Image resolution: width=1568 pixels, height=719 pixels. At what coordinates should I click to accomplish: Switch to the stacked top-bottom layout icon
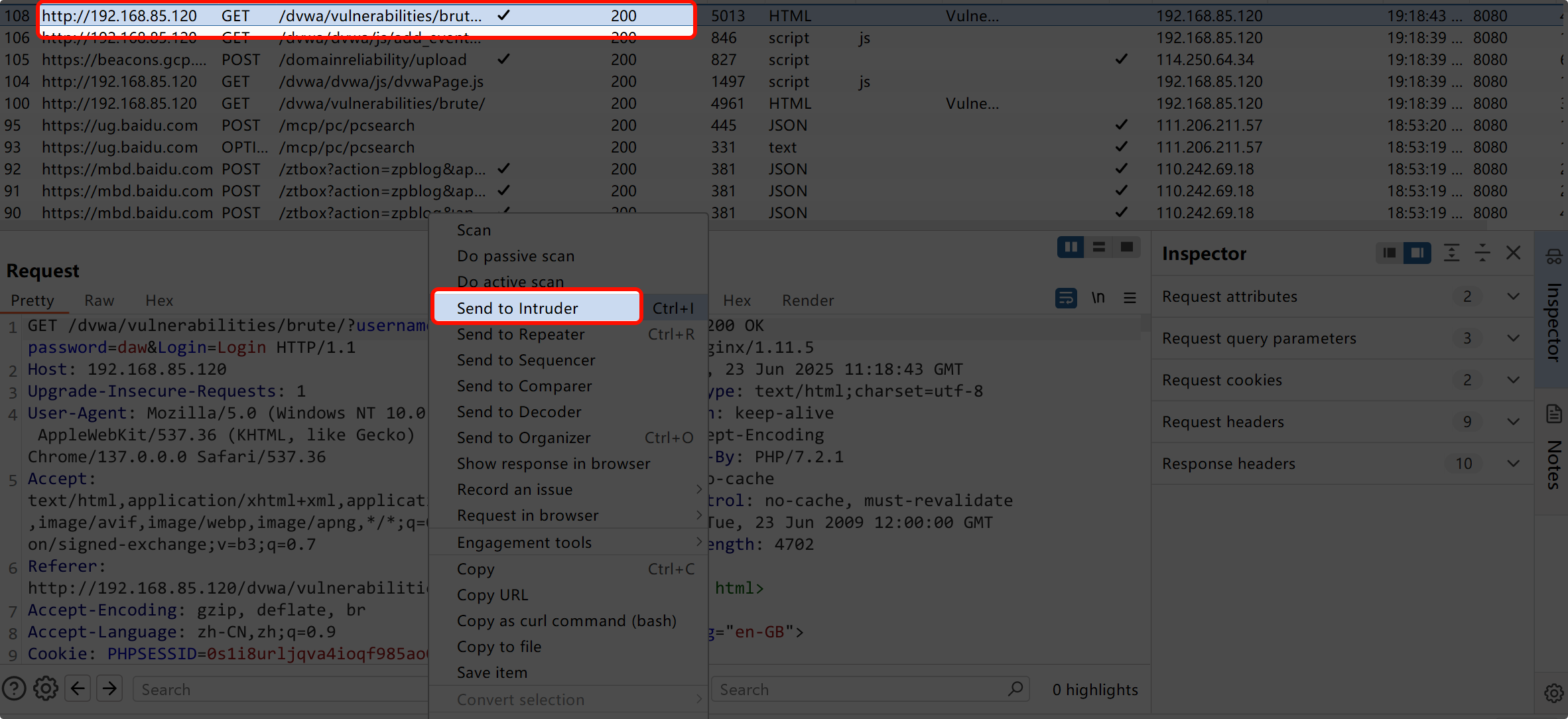pyautogui.click(x=1099, y=247)
